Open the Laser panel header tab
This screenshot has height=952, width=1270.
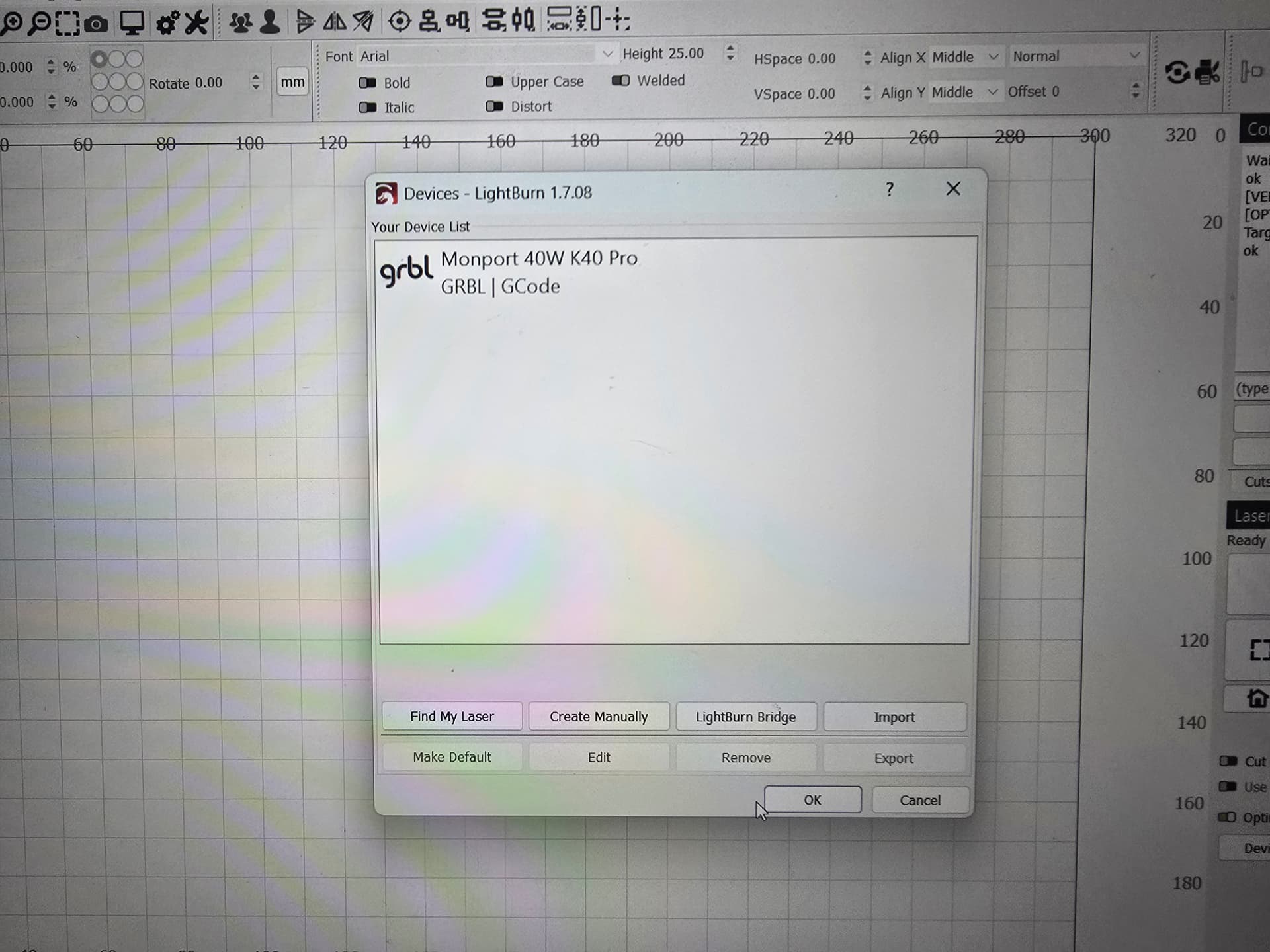click(1249, 516)
